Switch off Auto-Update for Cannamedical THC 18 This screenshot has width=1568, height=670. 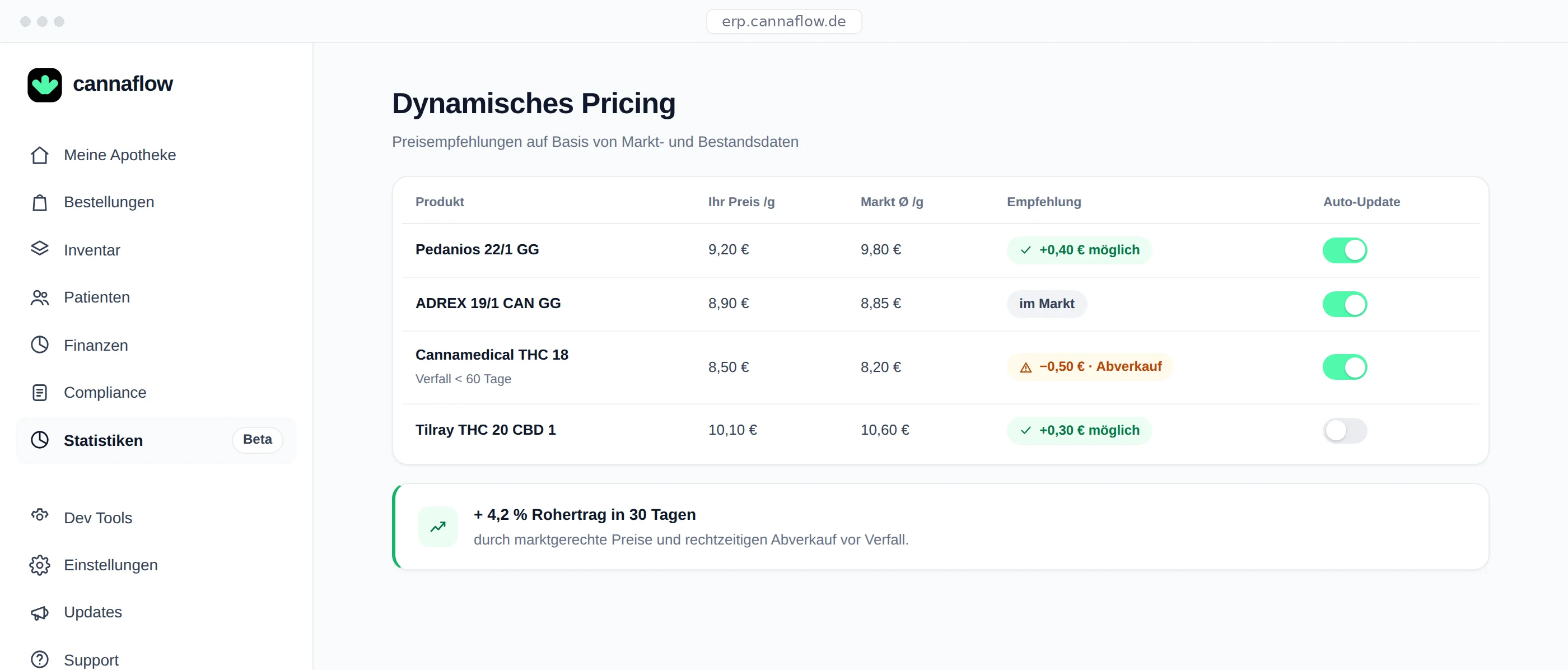tap(1345, 367)
